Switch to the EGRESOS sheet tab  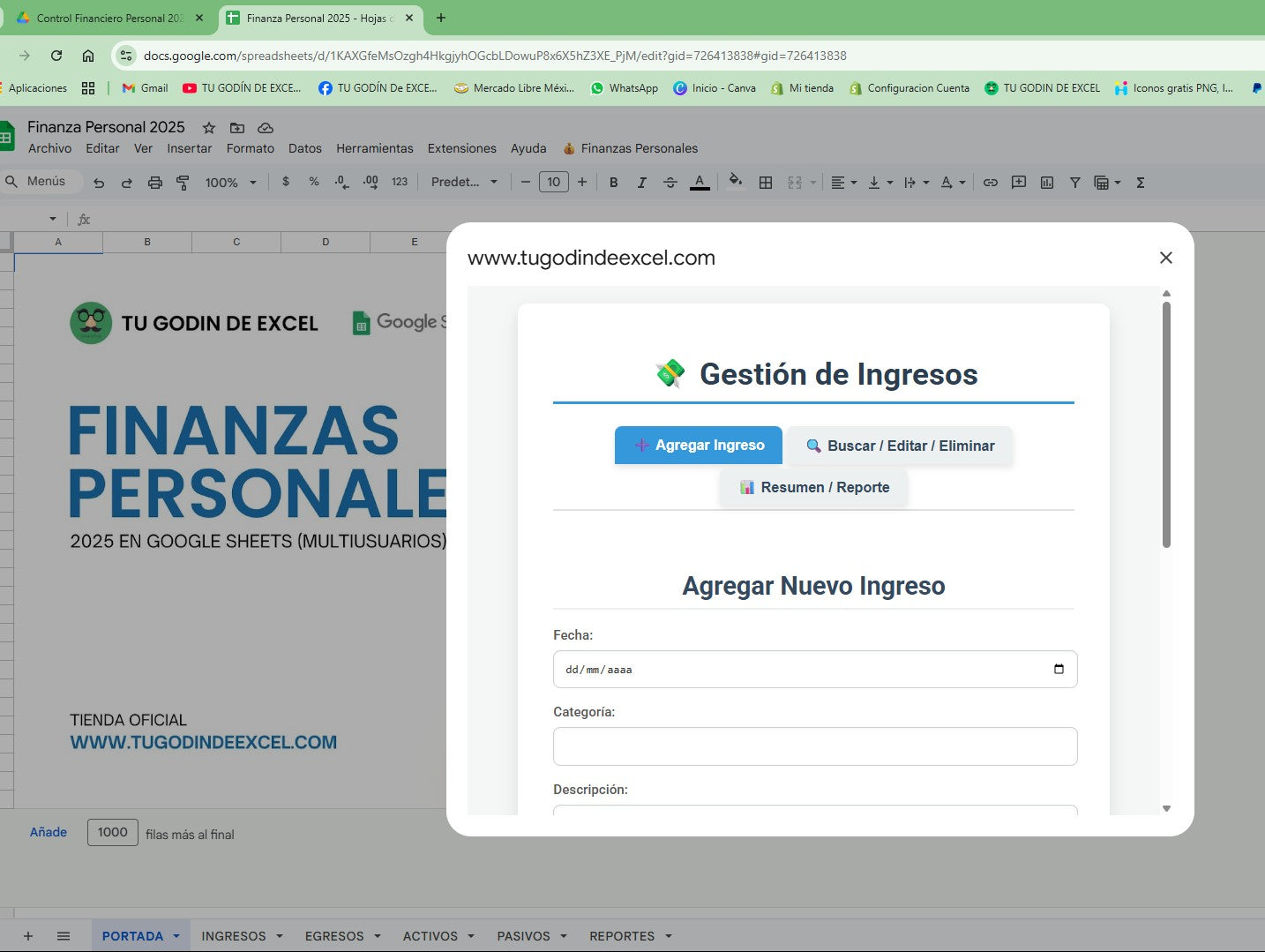pos(335,935)
